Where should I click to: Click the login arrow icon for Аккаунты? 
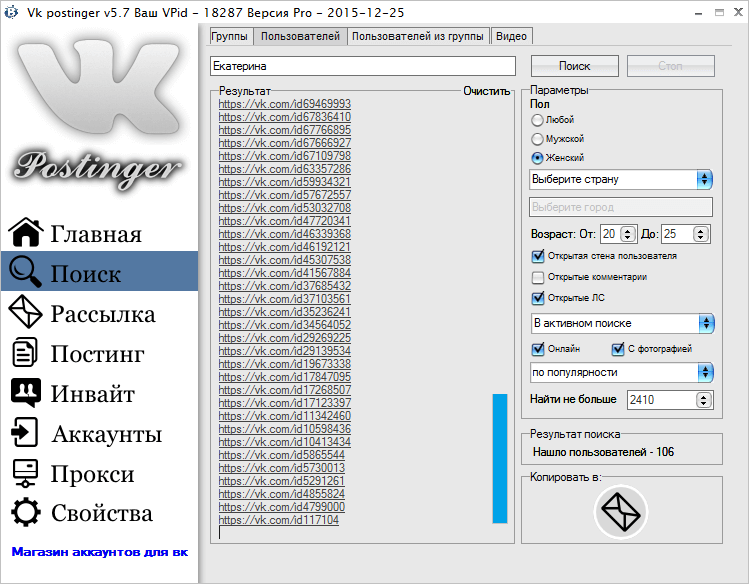(x=24, y=433)
